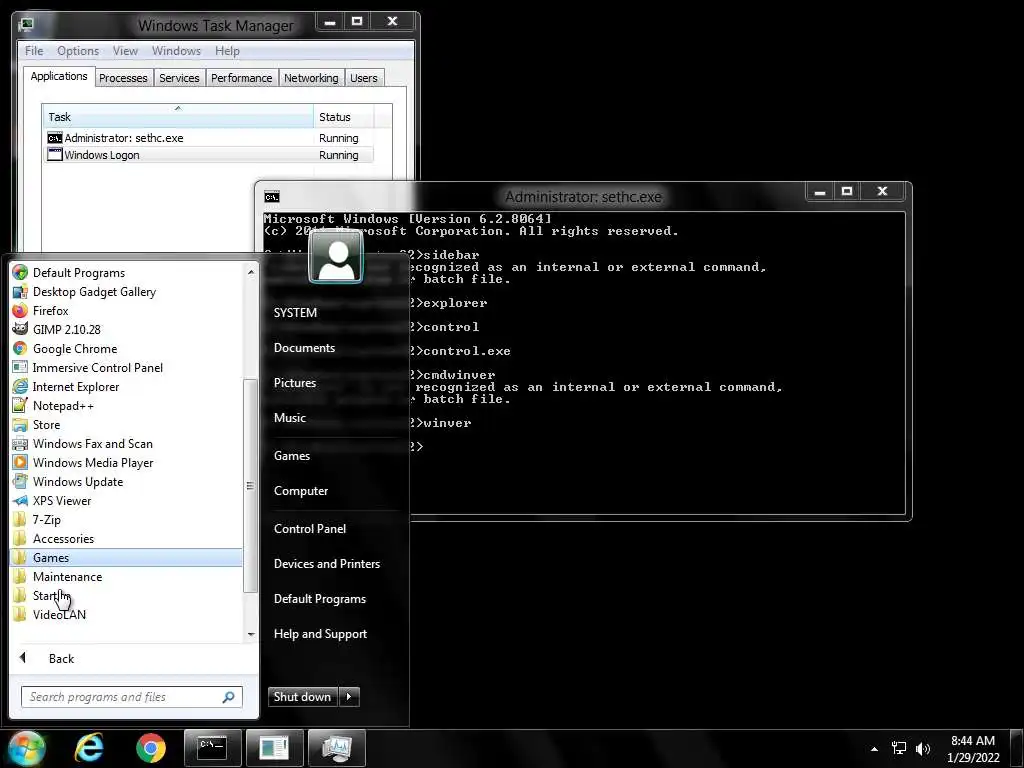Expand the 7-Zip folder
The height and width of the screenshot is (768, 1024).
pyautogui.click(x=46, y=519)
